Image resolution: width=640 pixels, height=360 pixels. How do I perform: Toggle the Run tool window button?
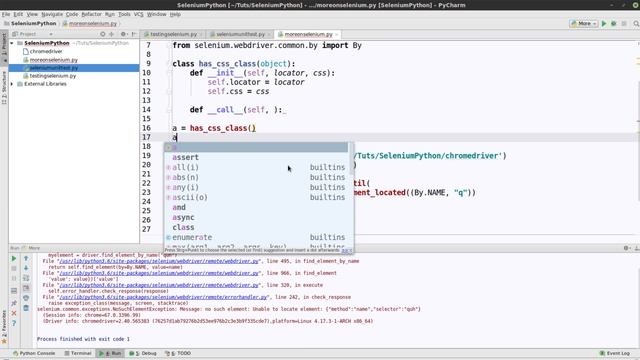click(110, 353)
